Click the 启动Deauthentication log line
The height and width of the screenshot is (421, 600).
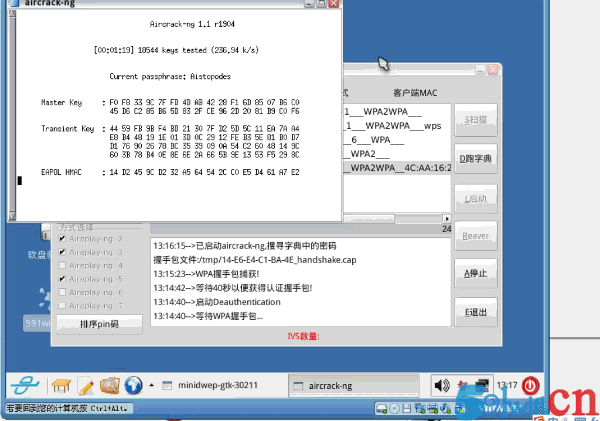(x=217, y=302)
